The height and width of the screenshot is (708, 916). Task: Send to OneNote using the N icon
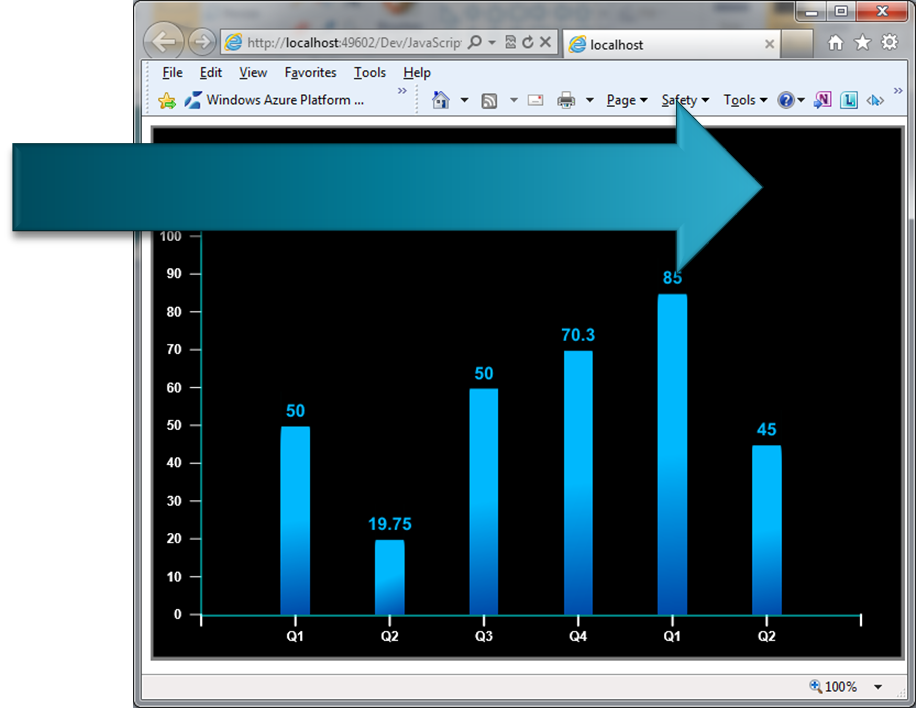(x=823, y=100)
